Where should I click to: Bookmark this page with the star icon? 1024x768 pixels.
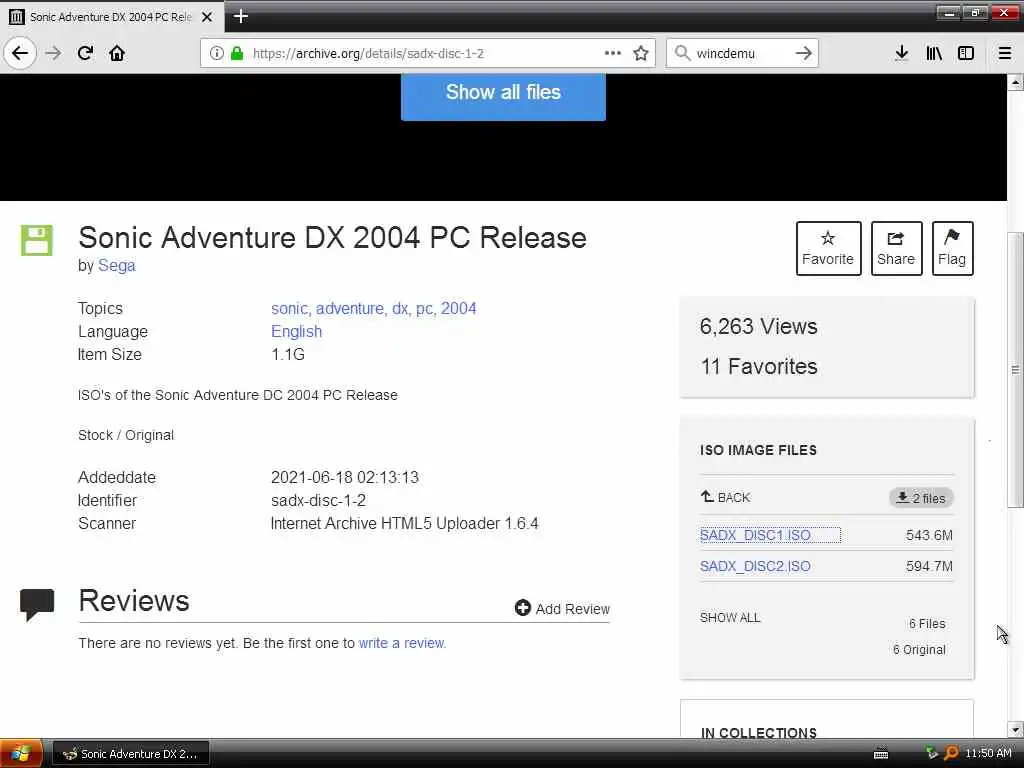pyautogui.click(x=641, y=53)
